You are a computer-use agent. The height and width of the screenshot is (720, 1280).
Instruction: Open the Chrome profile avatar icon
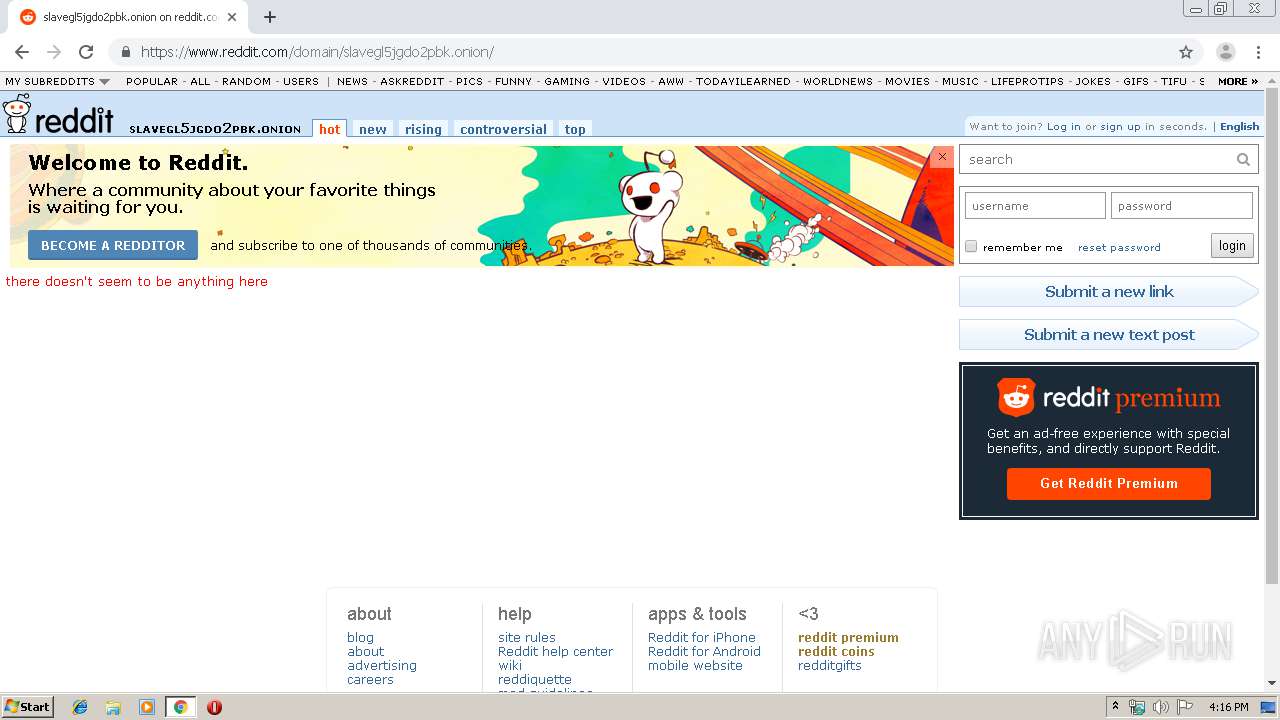(1226, 52)
